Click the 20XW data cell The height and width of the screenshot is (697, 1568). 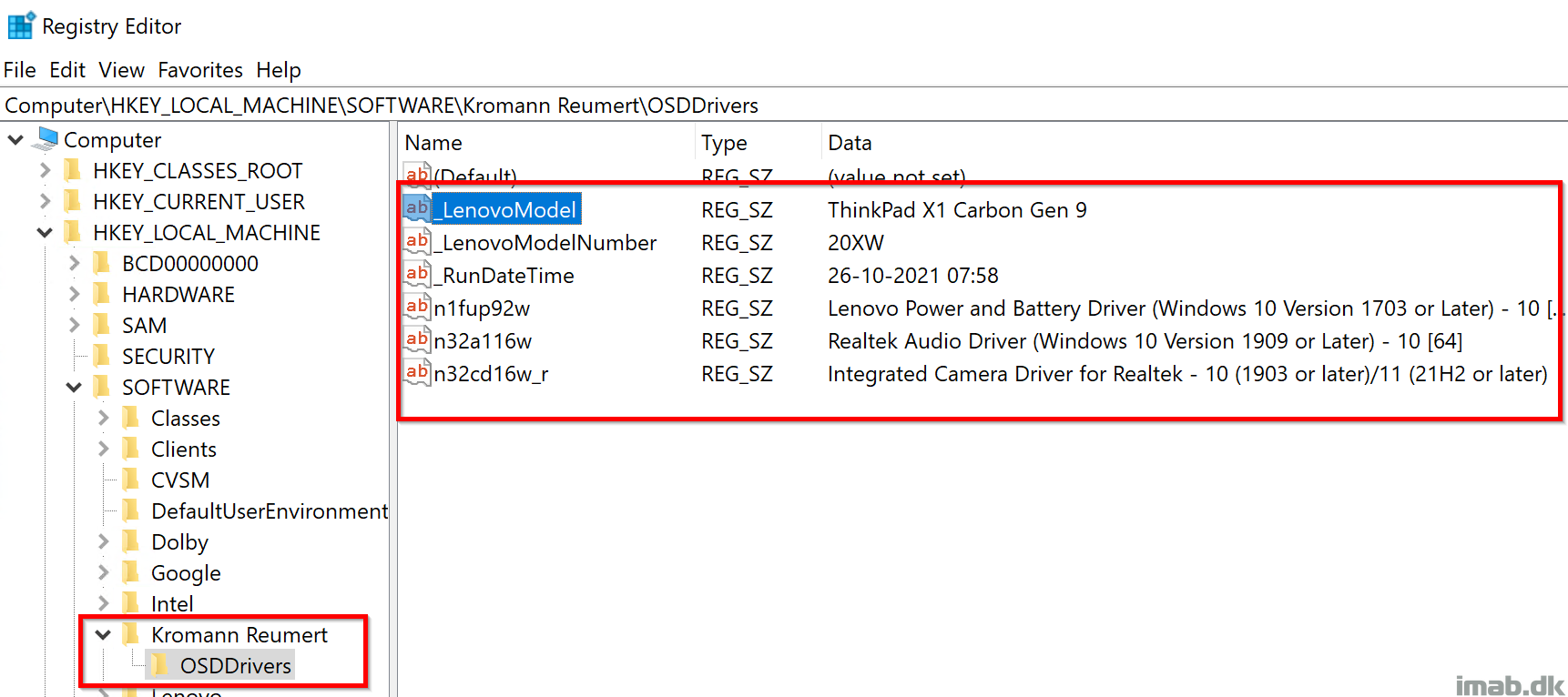point(855,243)
